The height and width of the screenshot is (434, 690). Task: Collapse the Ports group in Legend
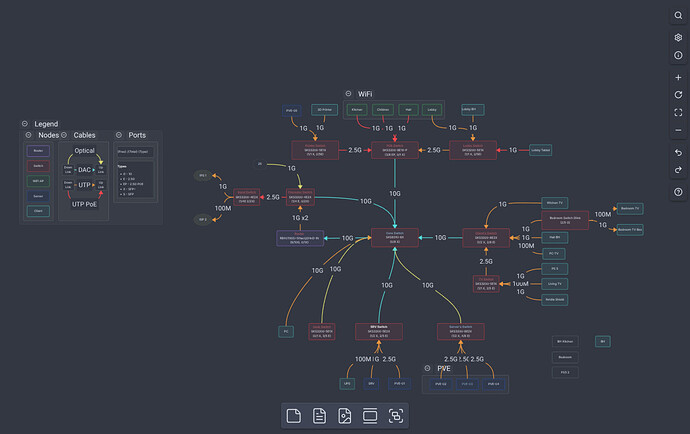pos(119,135)
